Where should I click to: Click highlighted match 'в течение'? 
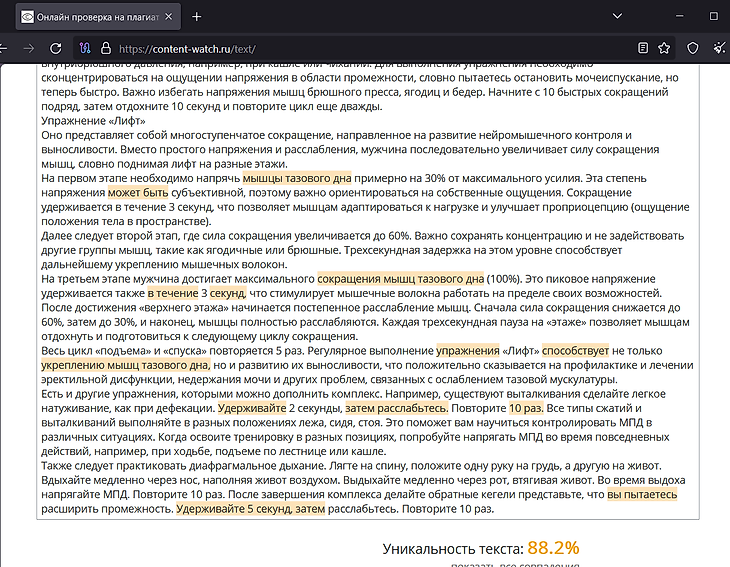(173, 293)
